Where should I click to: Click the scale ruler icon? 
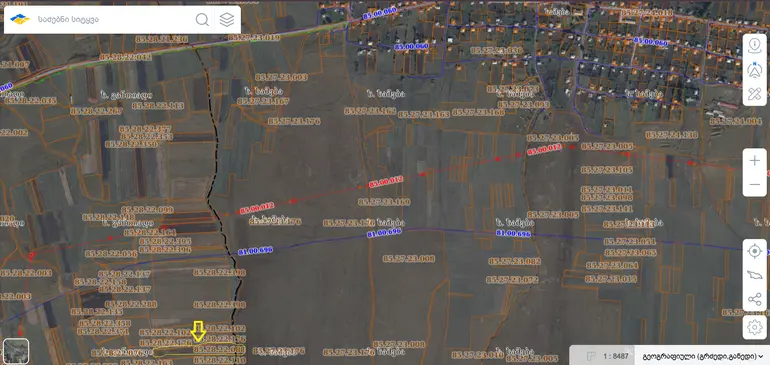[591, 356]
